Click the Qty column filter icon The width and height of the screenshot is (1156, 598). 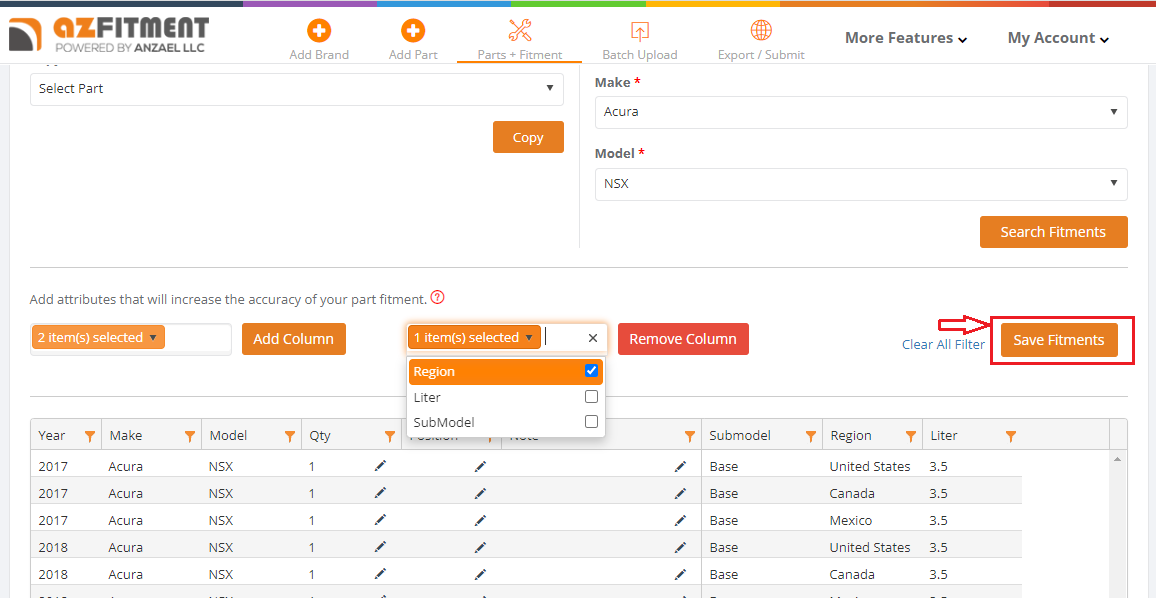coord(390,437)
